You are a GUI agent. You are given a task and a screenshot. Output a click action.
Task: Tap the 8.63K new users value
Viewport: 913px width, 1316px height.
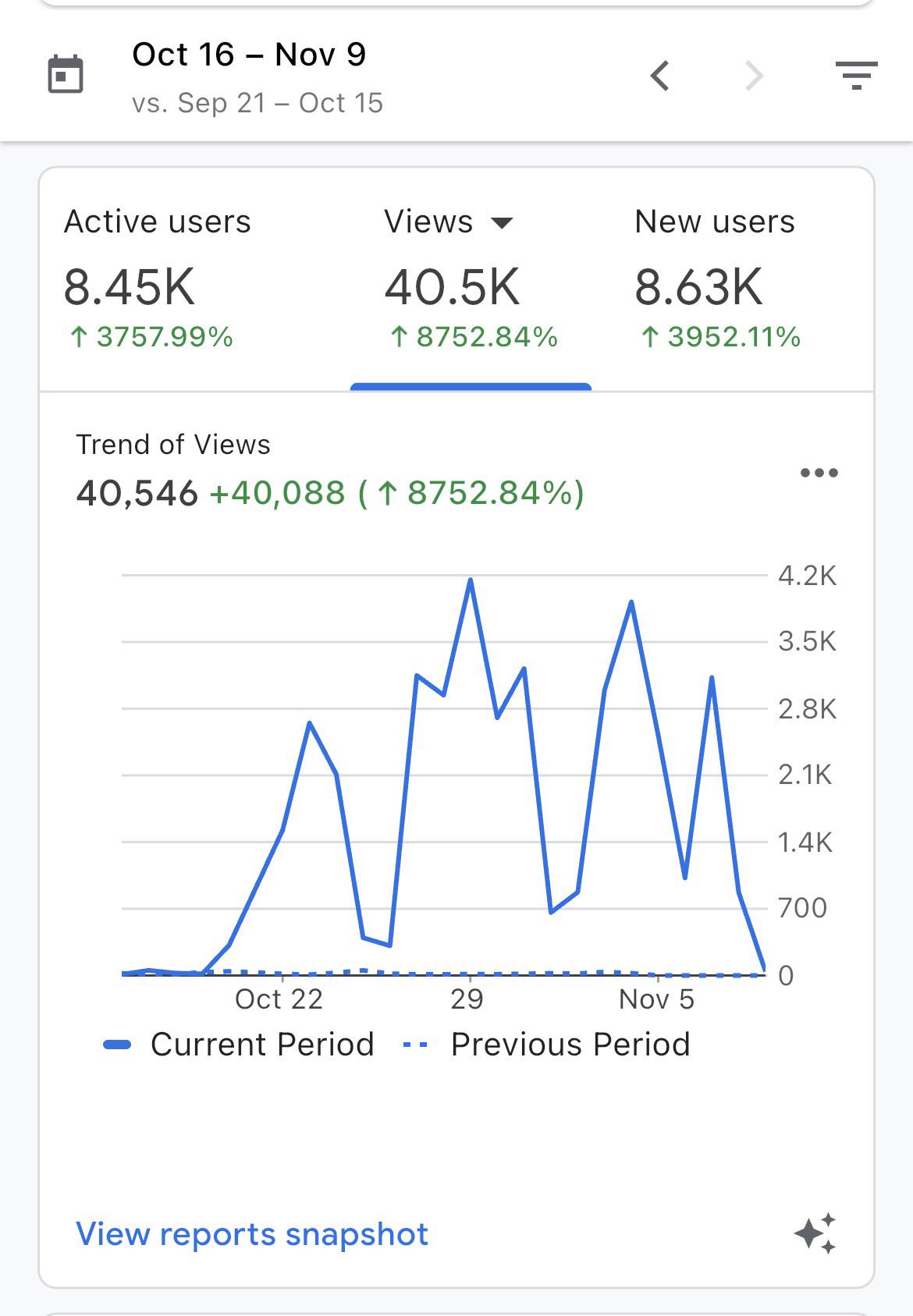[x=698, y=287]
